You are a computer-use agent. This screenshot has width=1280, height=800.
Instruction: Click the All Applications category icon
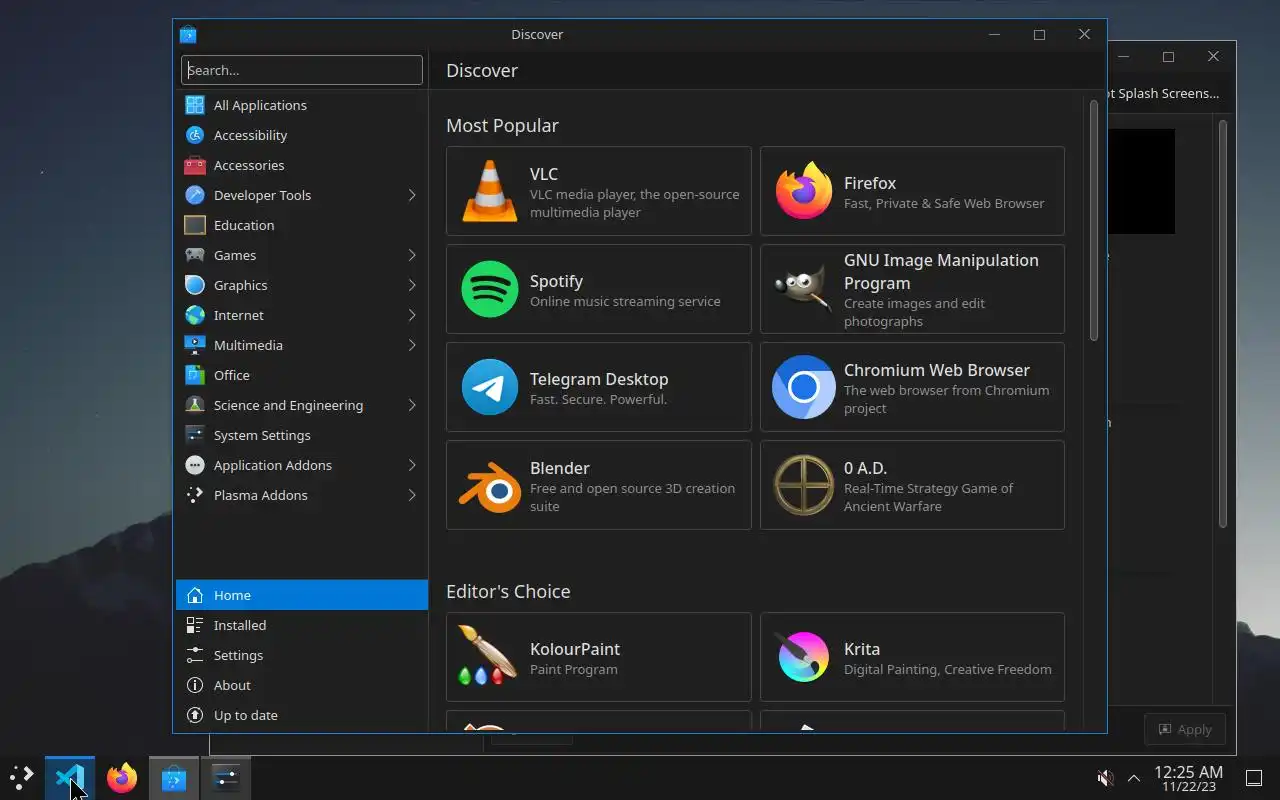(x=195, y=105)
